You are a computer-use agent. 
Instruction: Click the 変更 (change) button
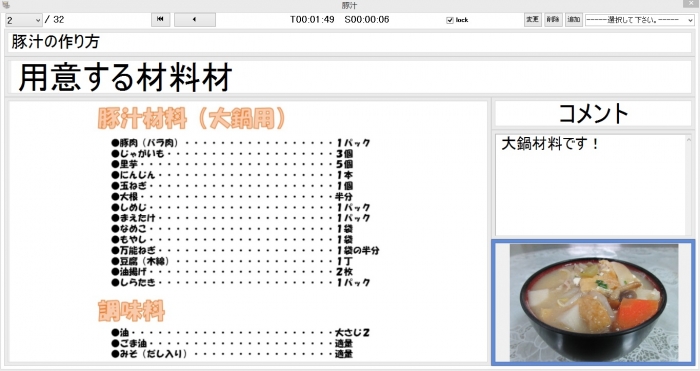532,20
